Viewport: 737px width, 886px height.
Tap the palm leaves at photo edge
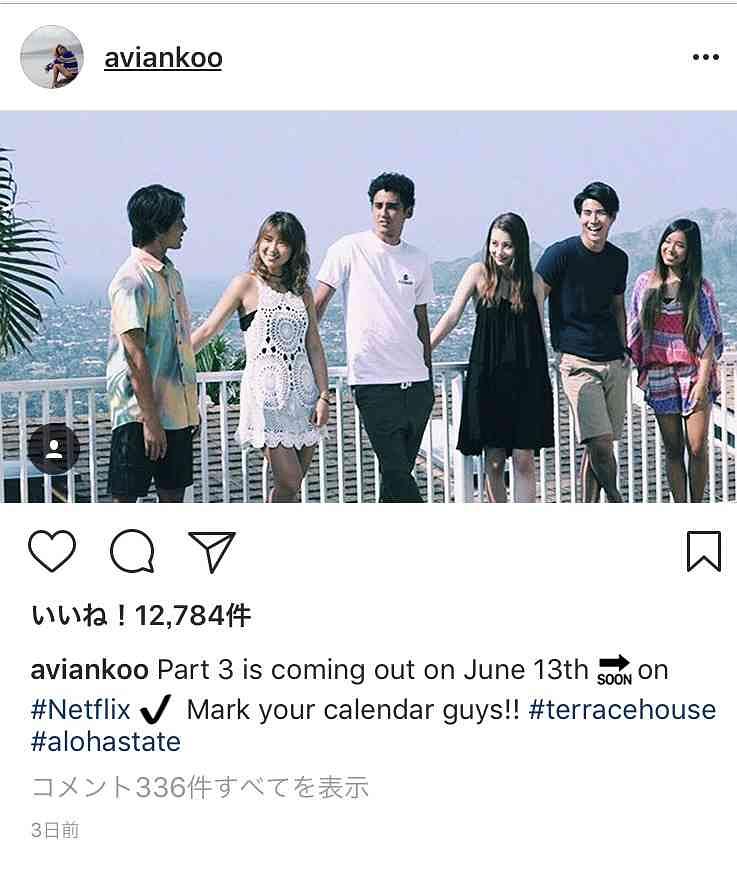click(25, 254)
